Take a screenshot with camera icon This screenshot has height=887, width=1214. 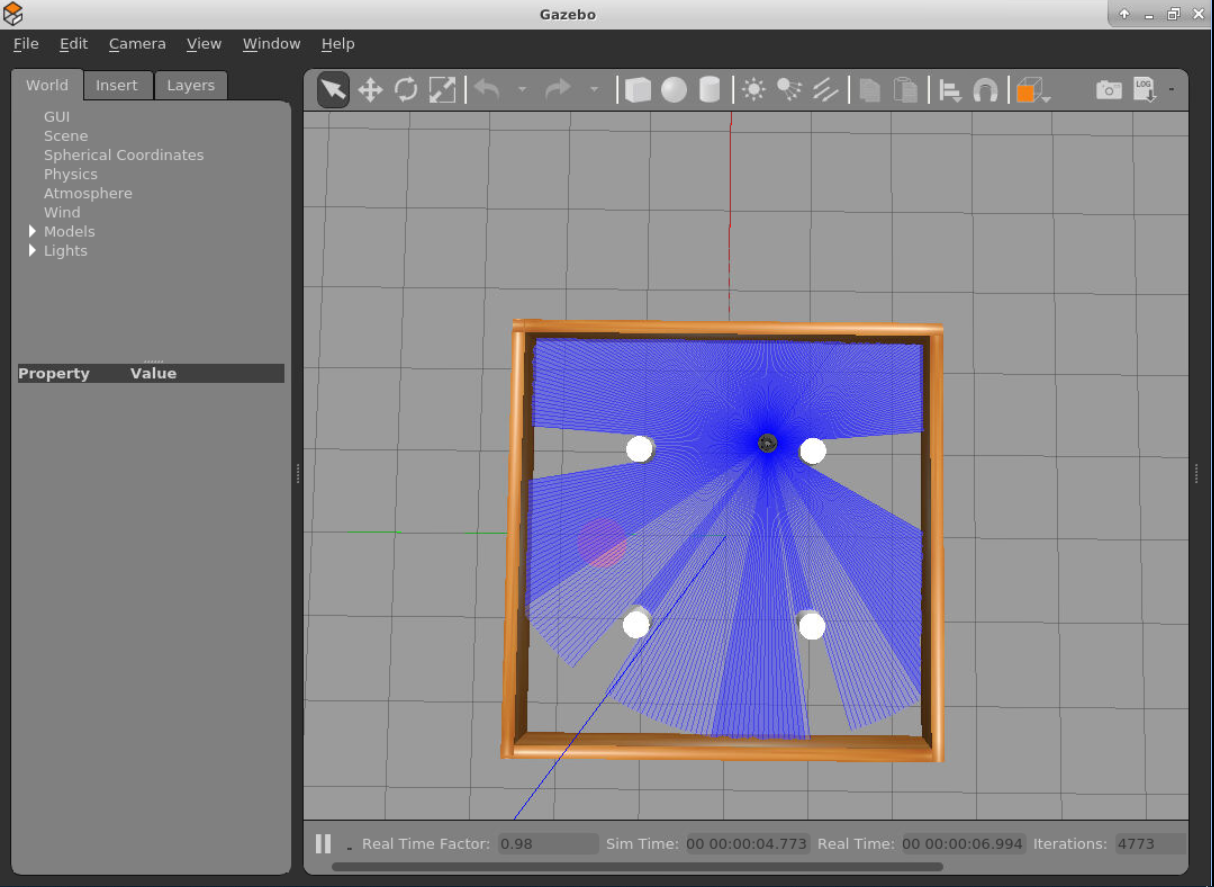1108,91
